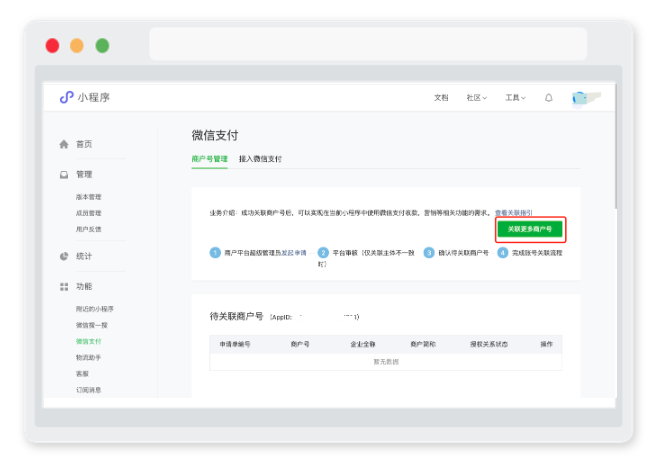Screen dimensions: 666x469
Task: Open 客服 in sidebar
Action: pos(82,374)
